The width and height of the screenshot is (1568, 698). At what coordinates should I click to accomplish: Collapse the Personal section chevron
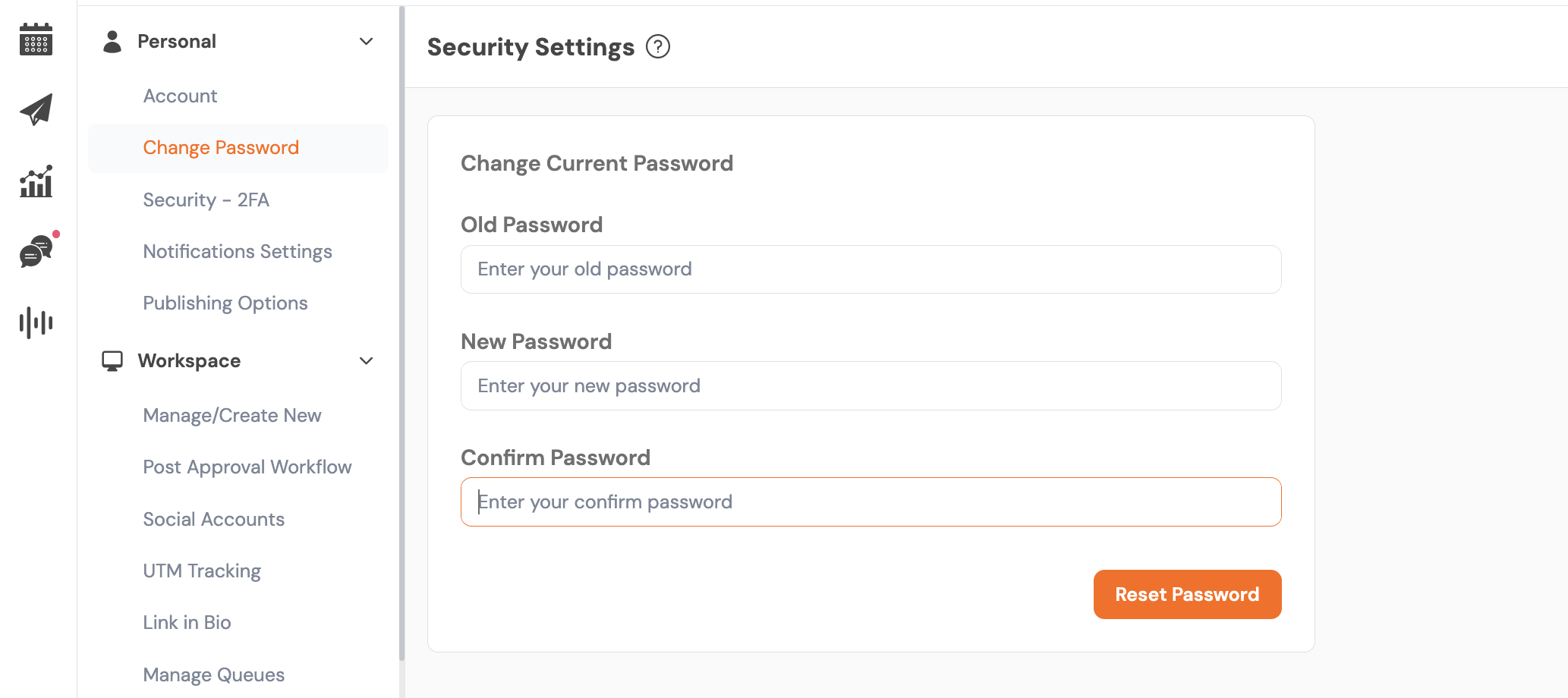click(367, 42)
